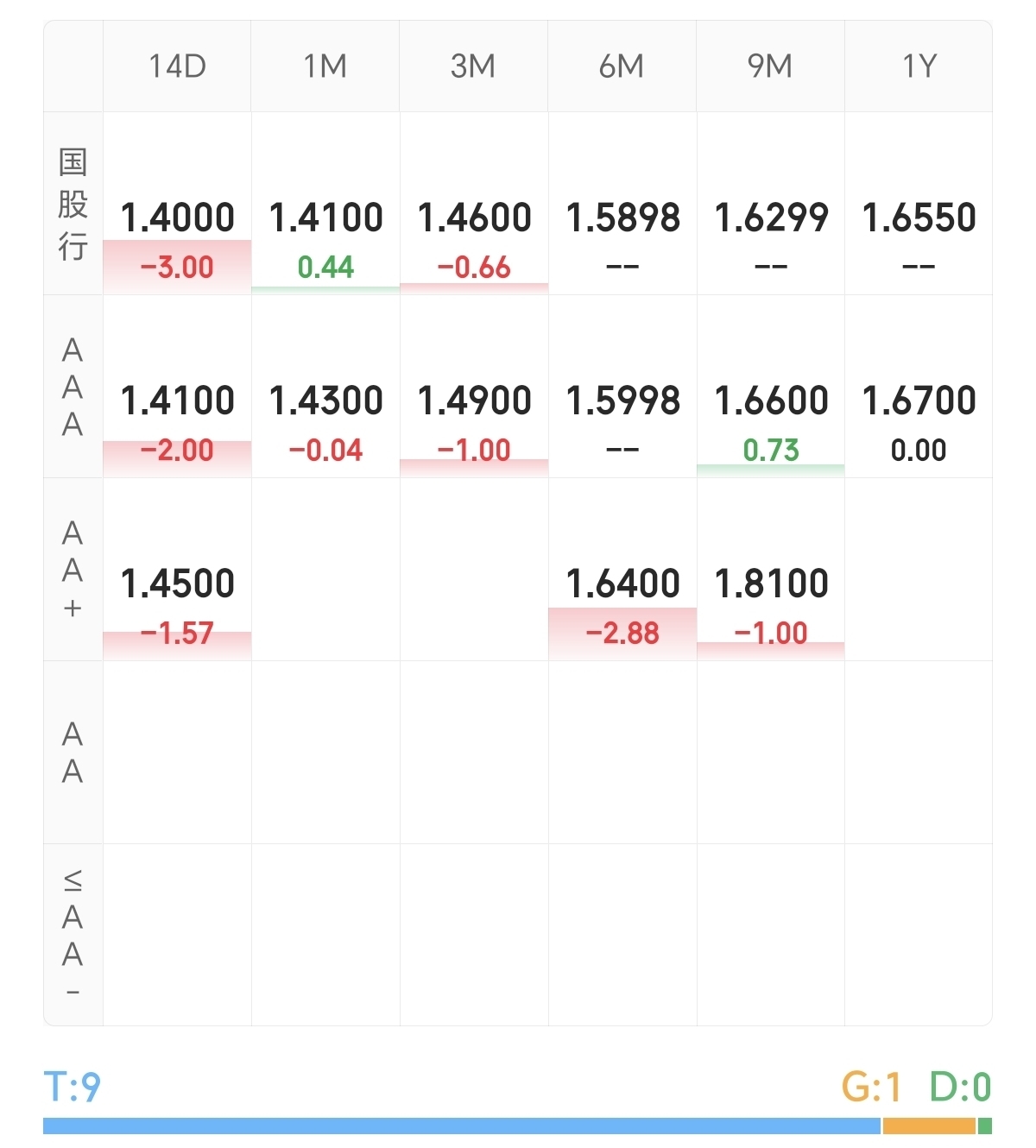The height and width of the screenshot is (1148, 1036).
Task: Select the 1Y column header
Action: (919, 66)
